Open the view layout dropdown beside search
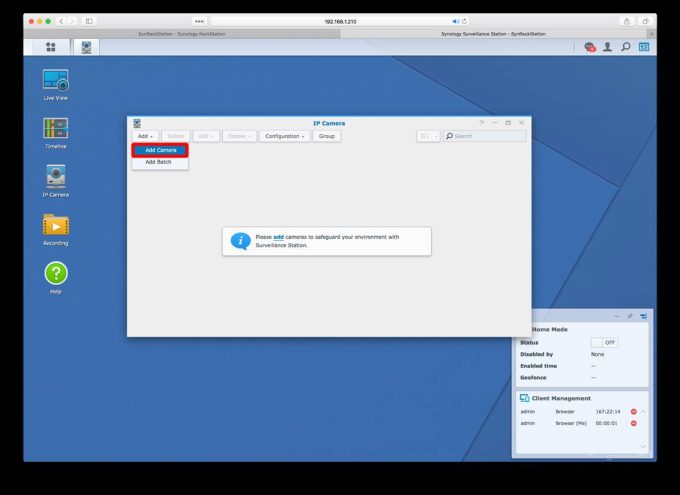680x495 pixels. (427, 136)
